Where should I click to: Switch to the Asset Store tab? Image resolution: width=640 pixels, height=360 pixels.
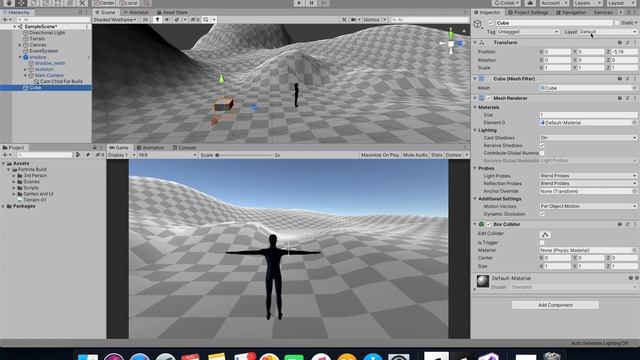coord(172,12)
